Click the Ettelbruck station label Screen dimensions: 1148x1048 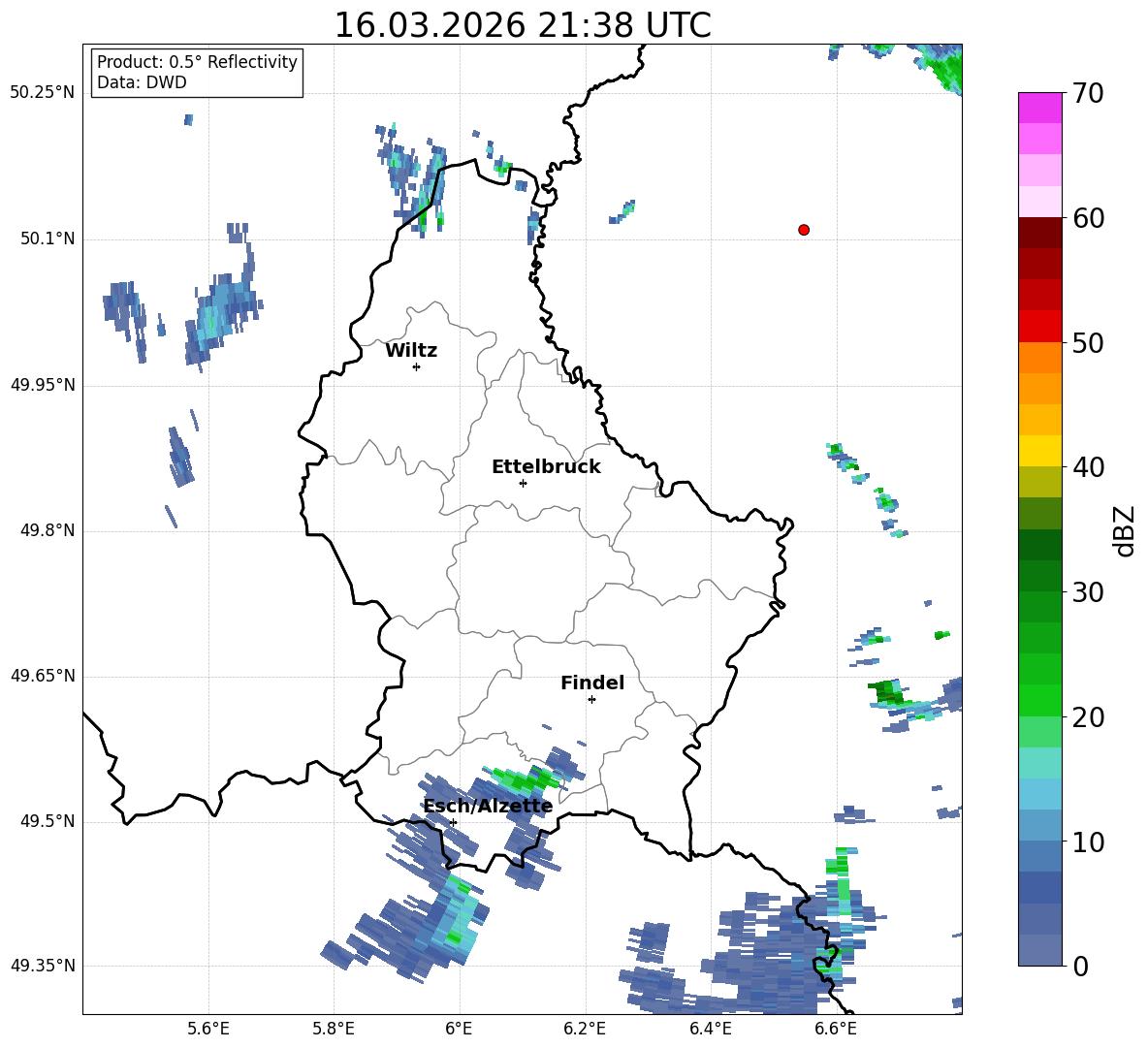click(x=546, y=467)
